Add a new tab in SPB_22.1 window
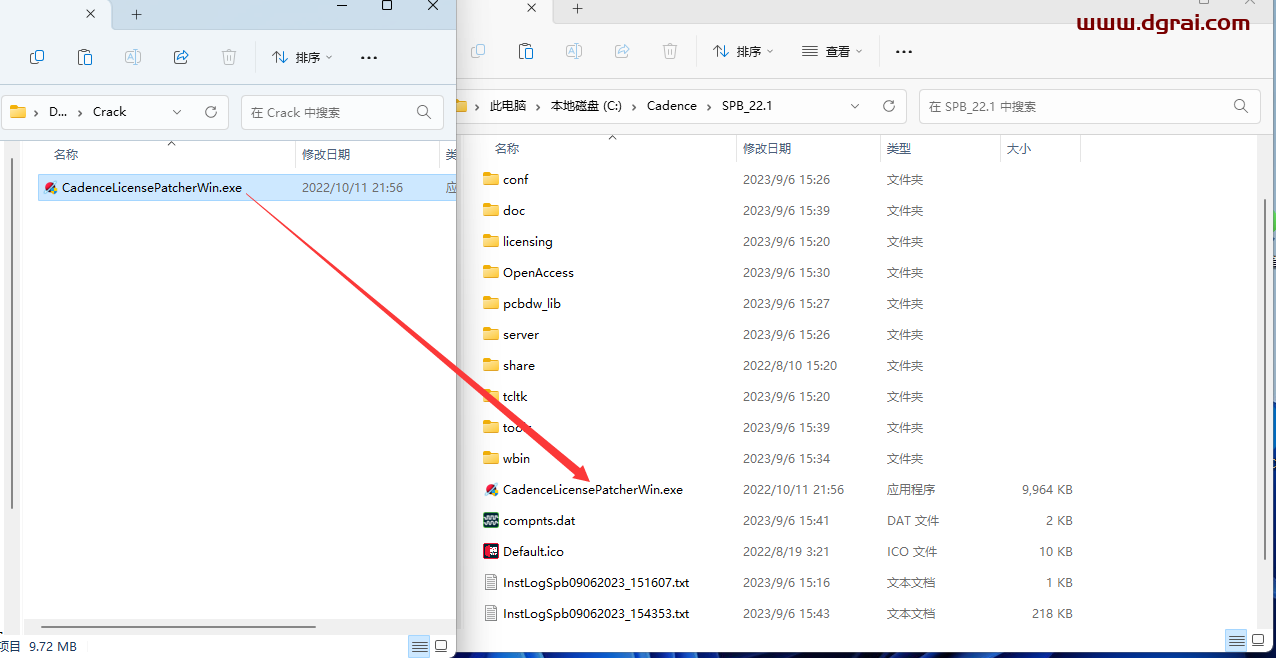 point(577,9)
